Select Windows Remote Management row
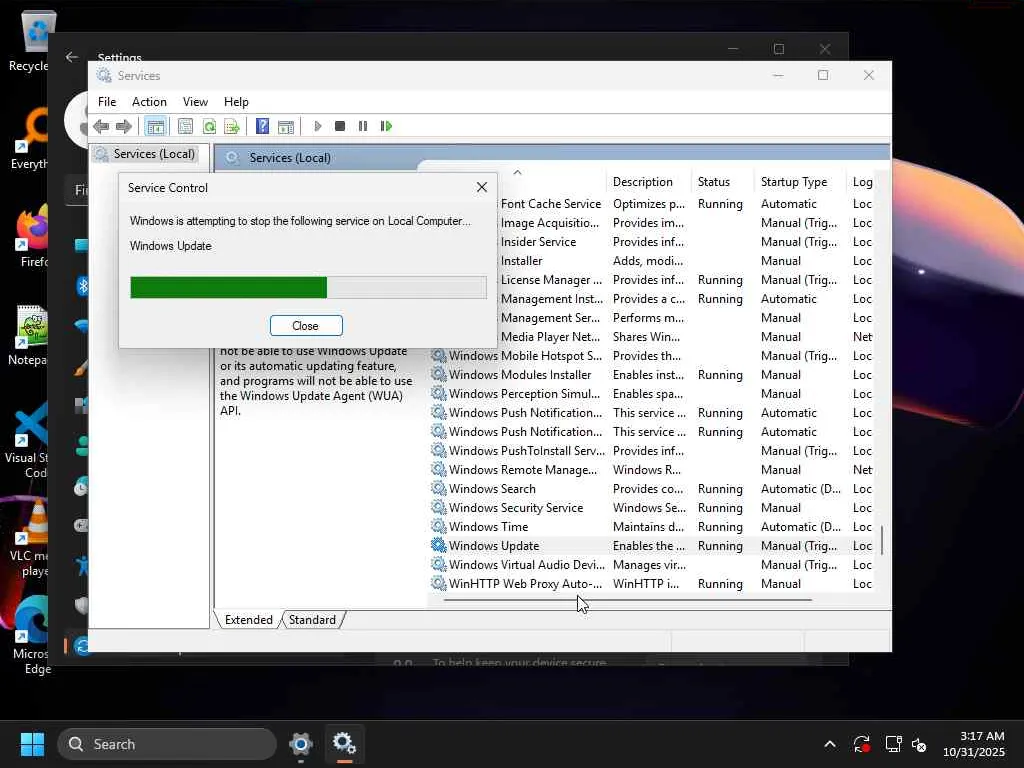The height and width of the screenshot is (768, 1024). pos(652,470)
